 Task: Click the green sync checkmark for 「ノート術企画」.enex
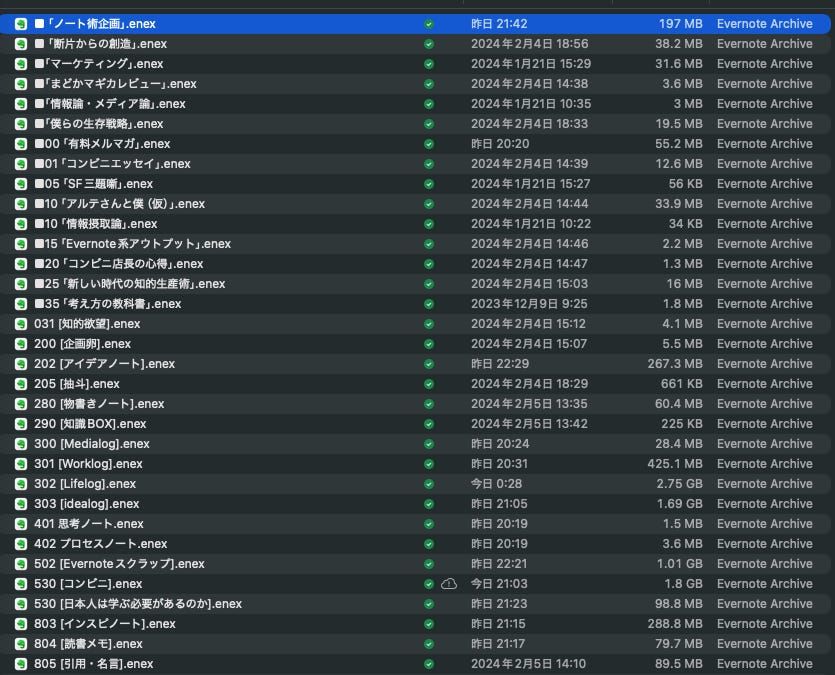[x=429, y=24]
